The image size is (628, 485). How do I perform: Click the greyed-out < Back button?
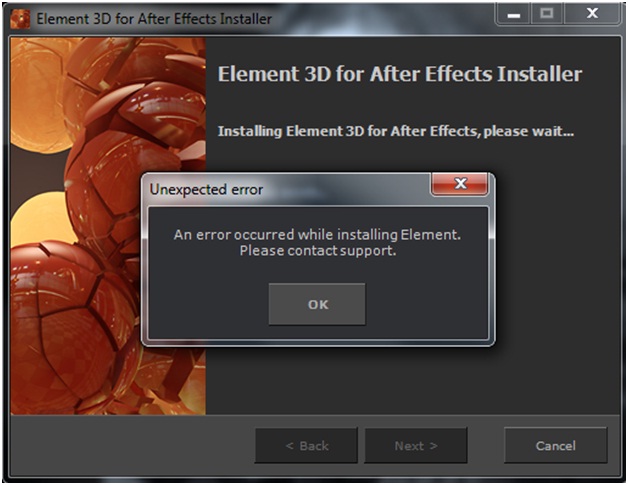(306, 446)
